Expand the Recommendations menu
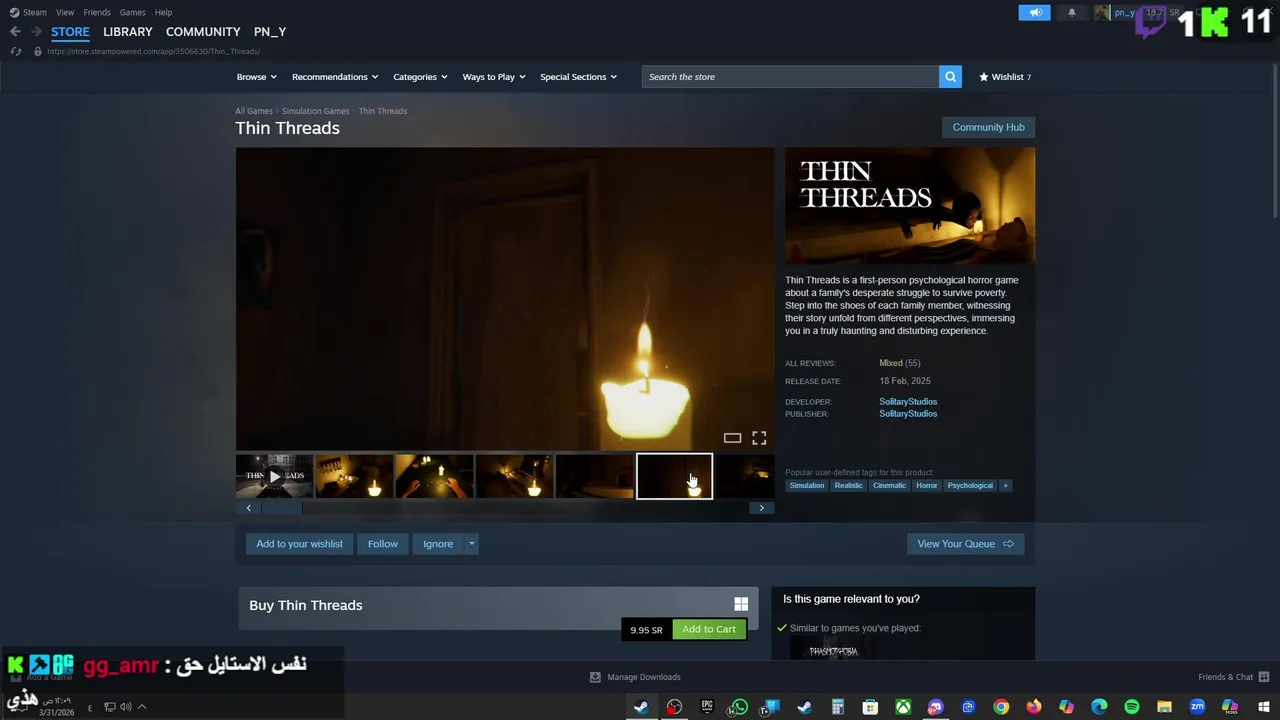This screenshot has width=1280, height=720. (x=335, y=77)
